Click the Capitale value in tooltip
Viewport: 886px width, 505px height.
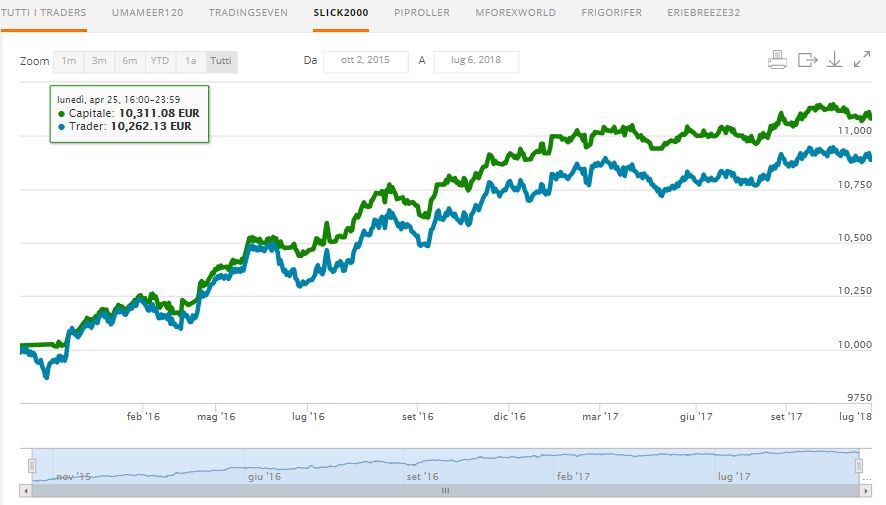pos(159,113)
